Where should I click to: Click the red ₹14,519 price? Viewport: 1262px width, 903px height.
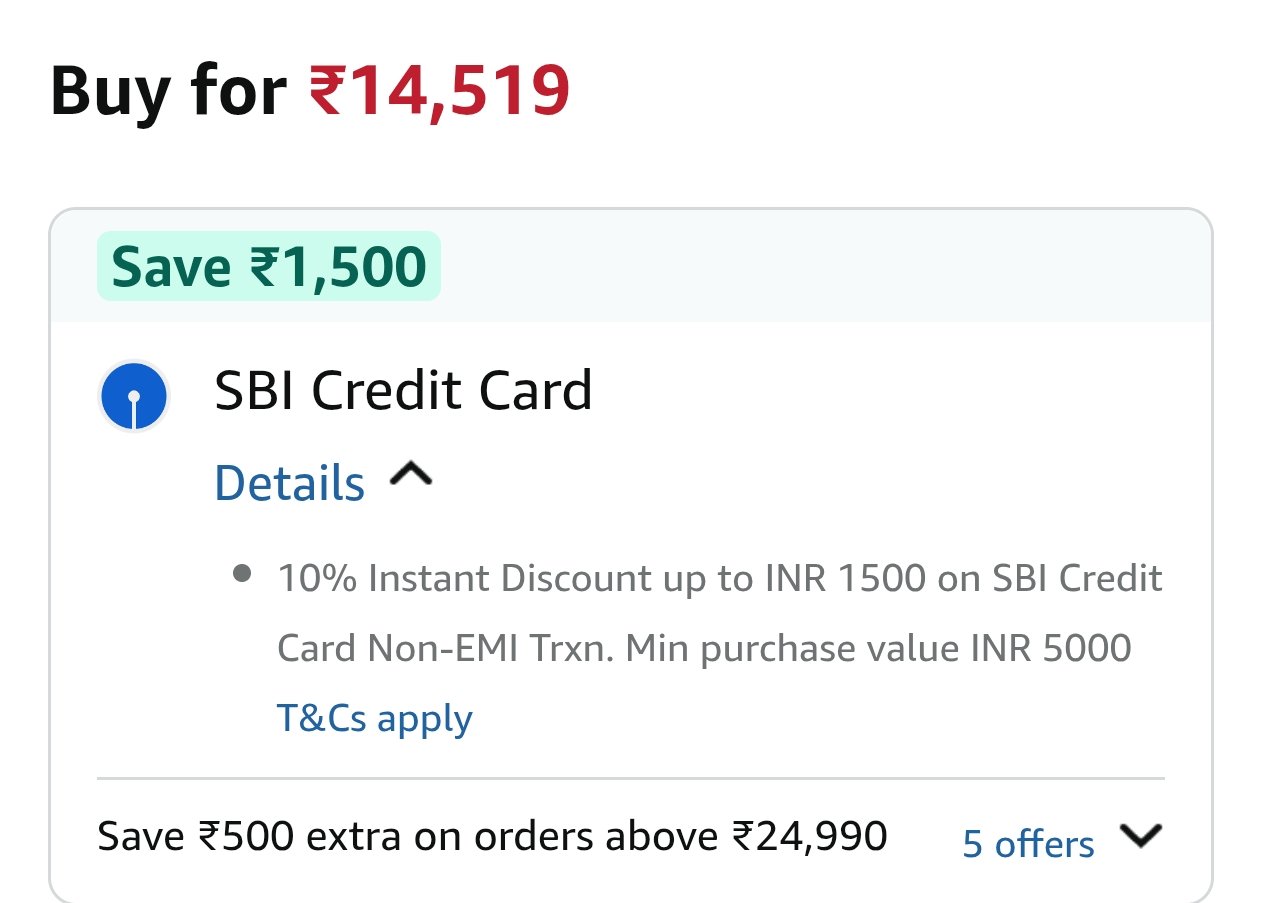(x=438, y=91)
